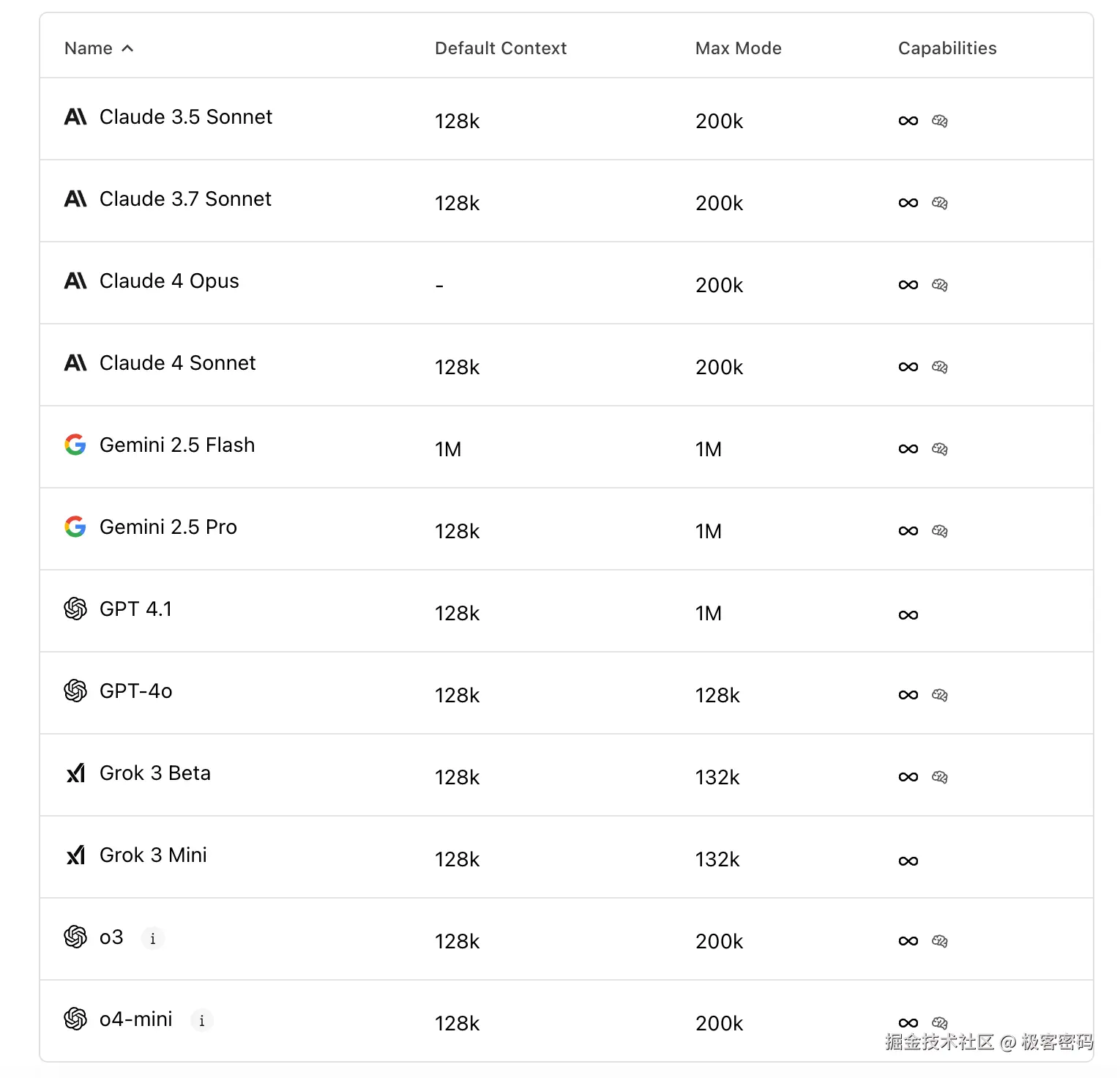Image resolution: width=1120 pixels, height=1078 pixels.
Task: Sort by the Name column header
Action: pos(89,48)
